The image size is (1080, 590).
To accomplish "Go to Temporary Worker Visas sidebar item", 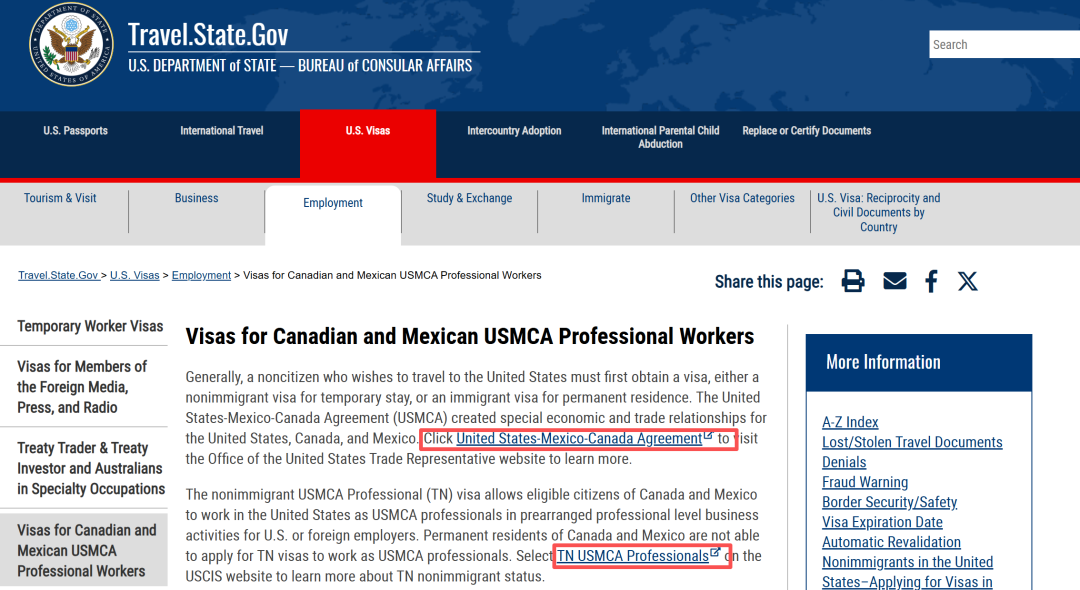I will pos(90,326).
